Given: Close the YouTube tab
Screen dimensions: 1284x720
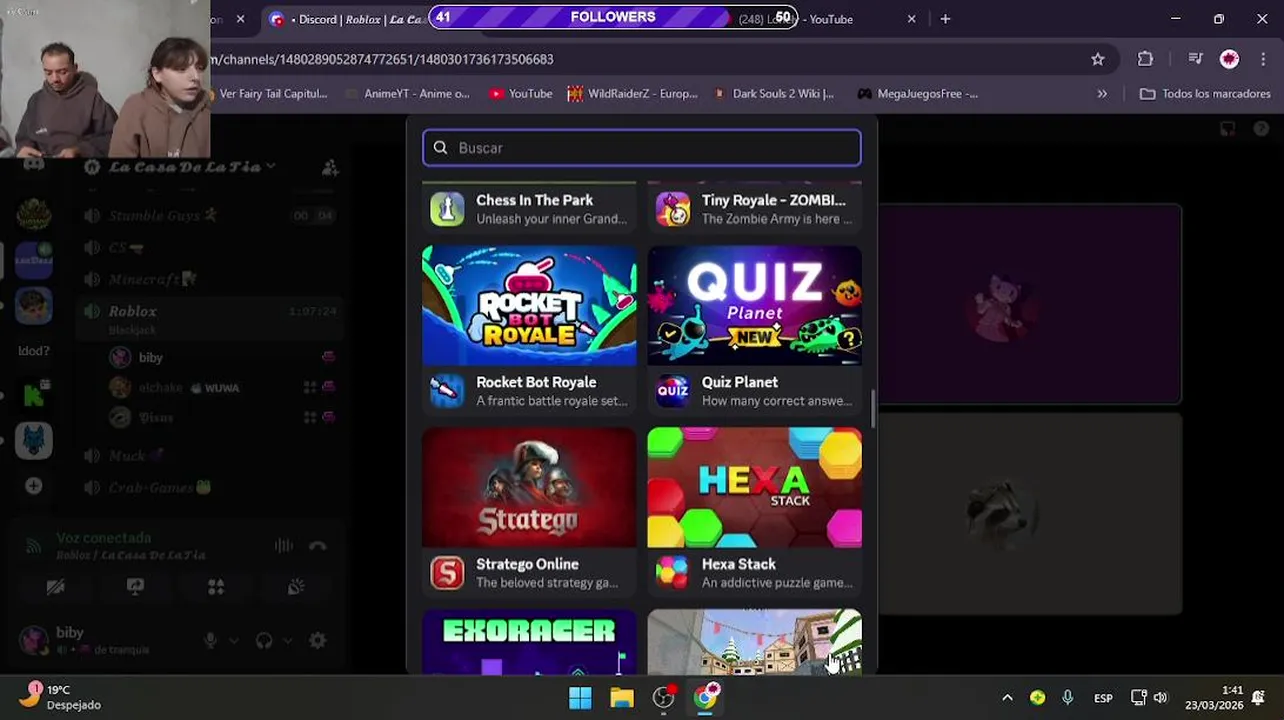Looking at the screenshot, I should [911, 19].
